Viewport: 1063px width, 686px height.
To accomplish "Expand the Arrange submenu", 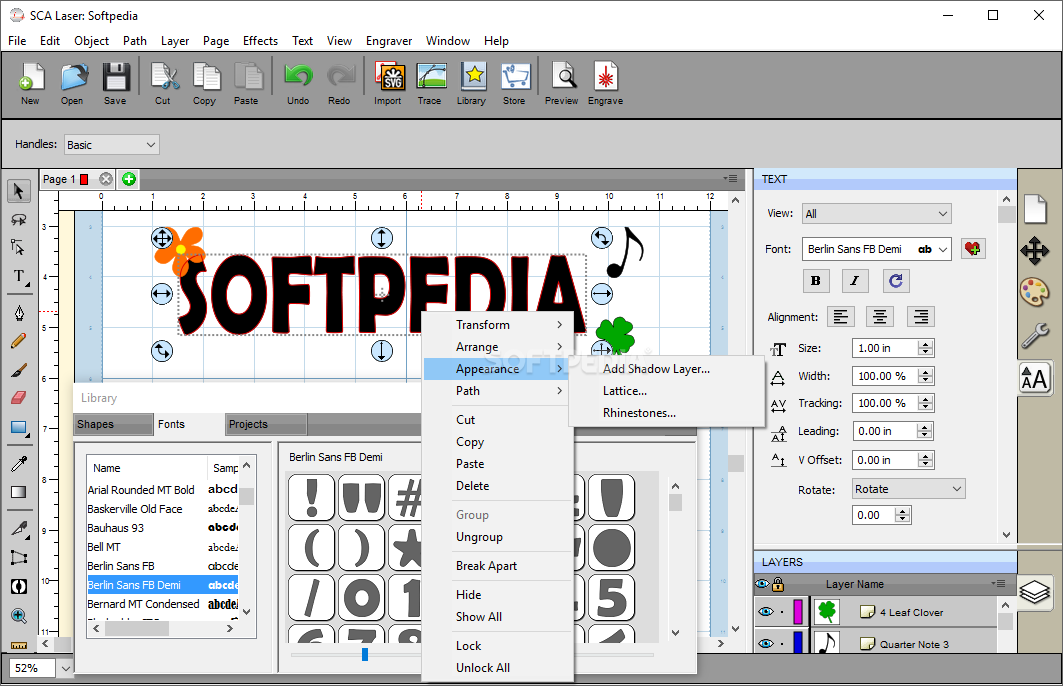I will pos(498,346).
